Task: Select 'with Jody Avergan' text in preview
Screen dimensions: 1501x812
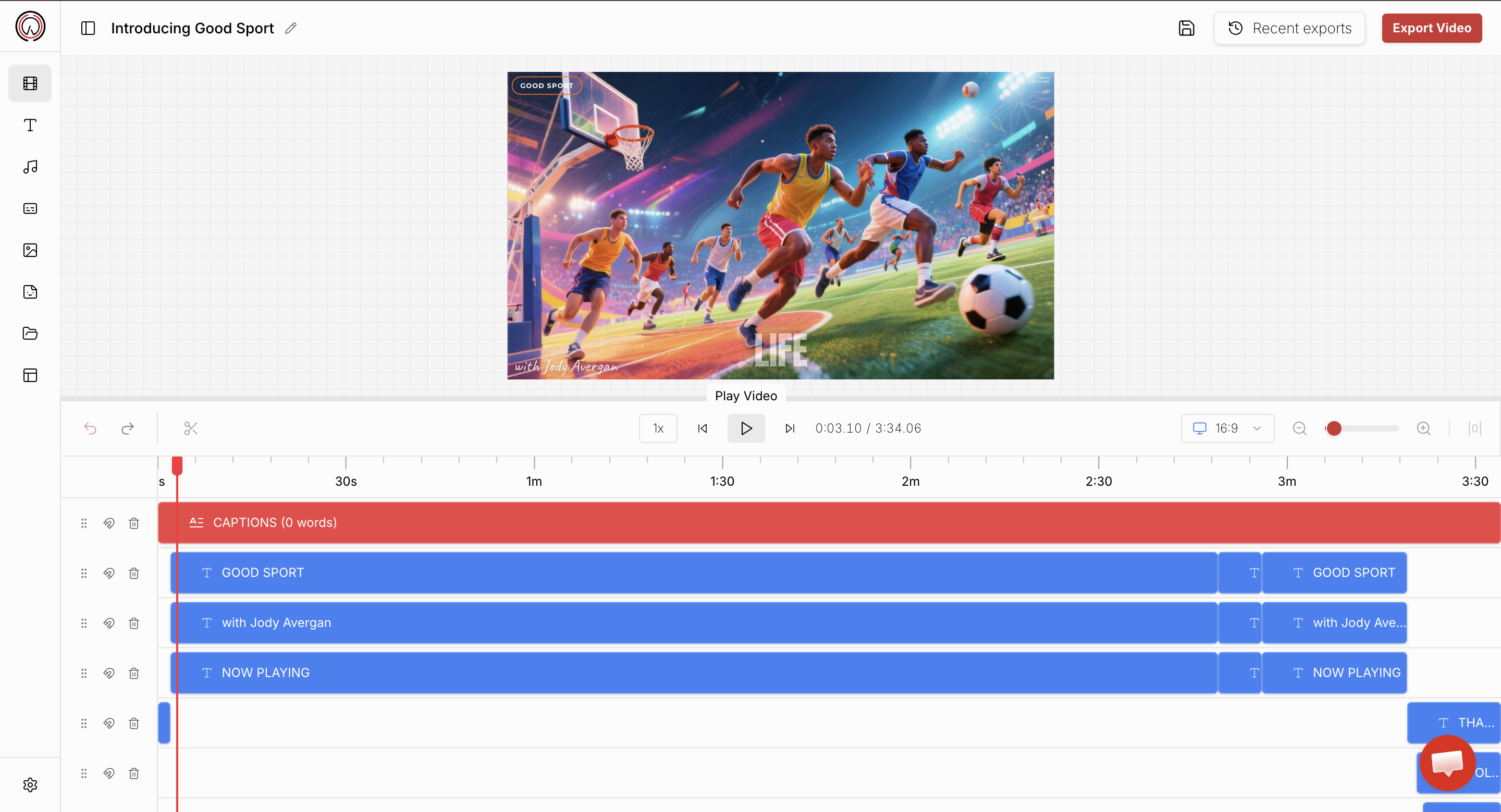Action: coord(566,366)
